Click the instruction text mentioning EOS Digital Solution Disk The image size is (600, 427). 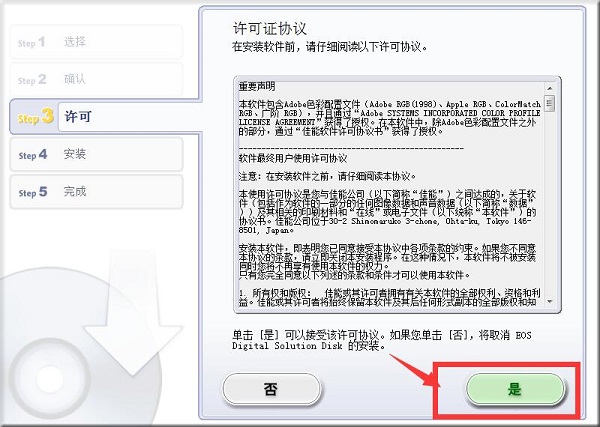click(x=382, y=341)
